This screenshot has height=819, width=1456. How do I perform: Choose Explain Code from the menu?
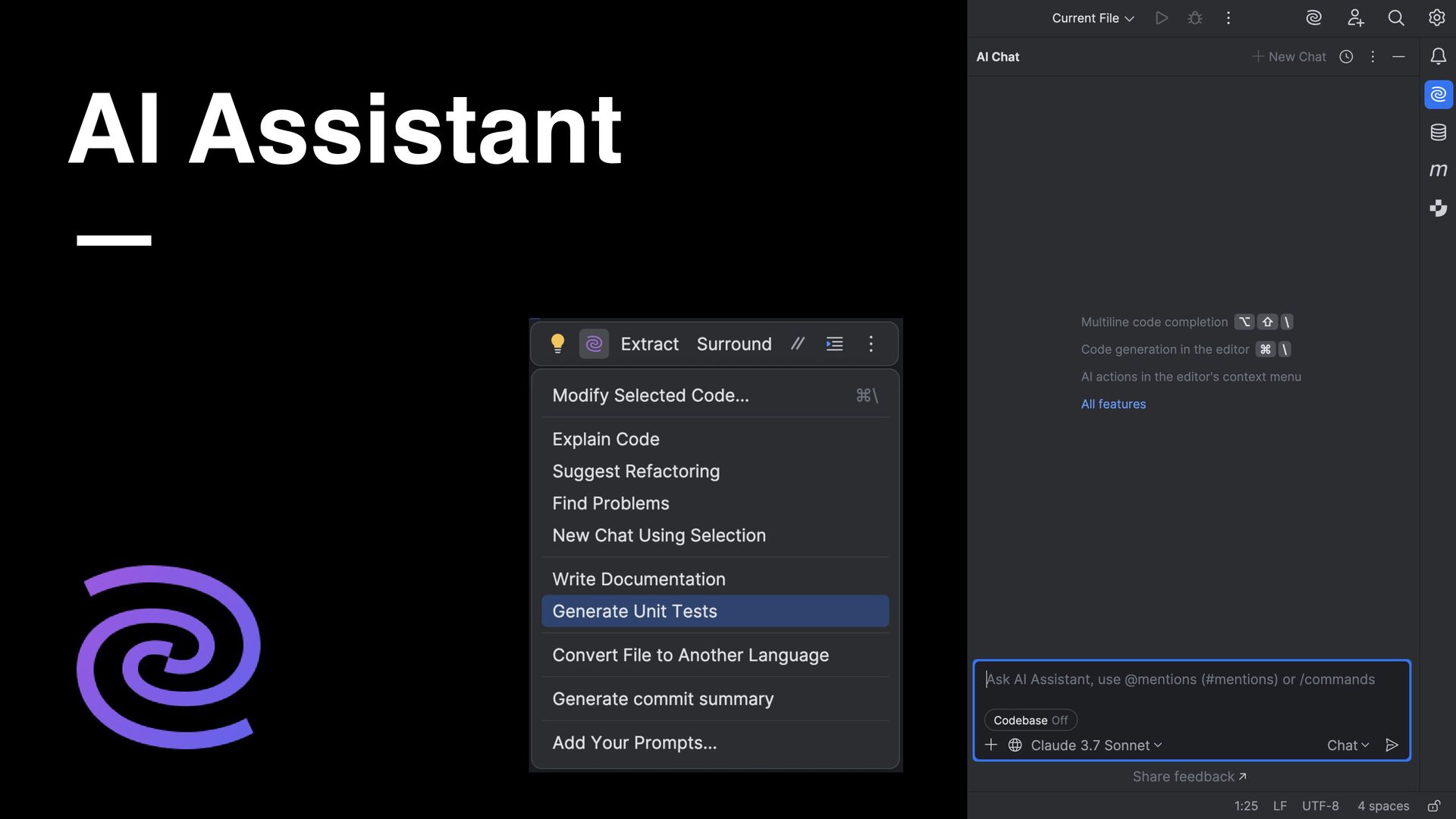[606, 439]
